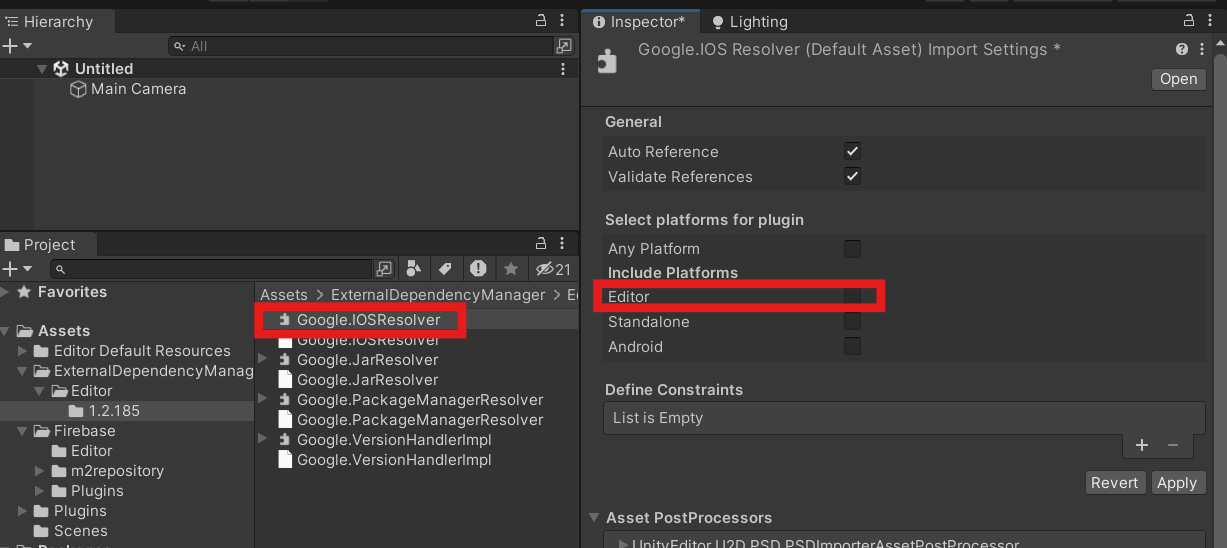Open the import settings three-dot options menu
Screen dimensions: 1227x548
point(1202,49)
